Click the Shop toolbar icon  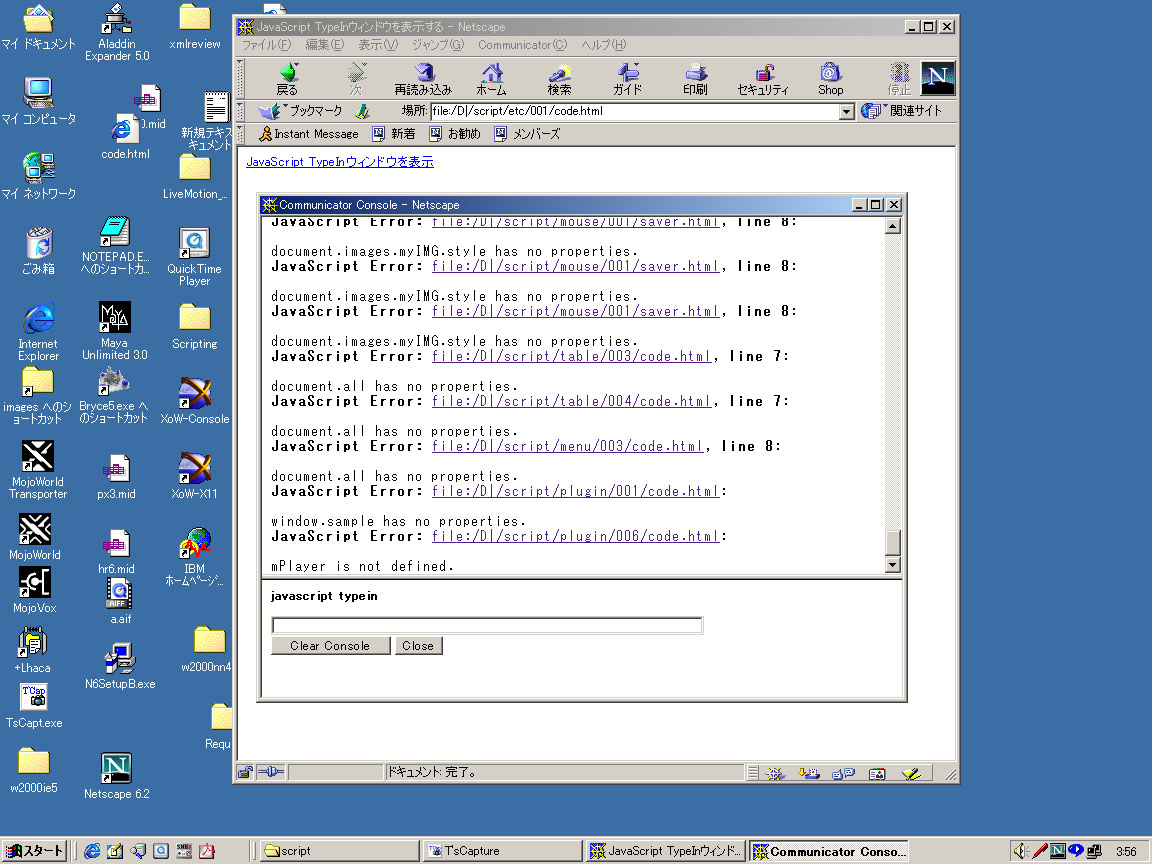tap(831, 79)
